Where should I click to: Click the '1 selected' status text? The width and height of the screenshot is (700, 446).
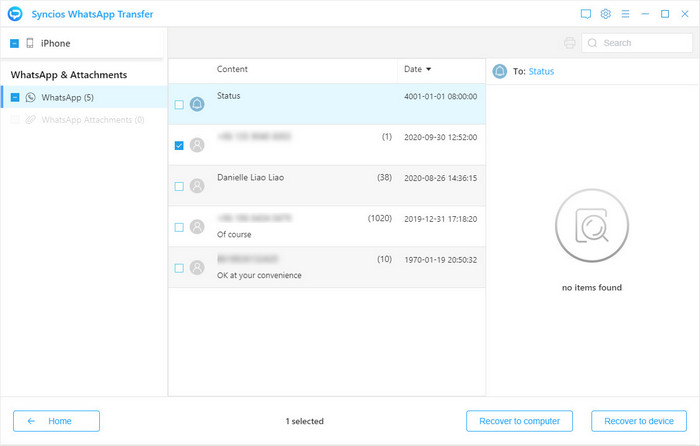pos(304,421)
